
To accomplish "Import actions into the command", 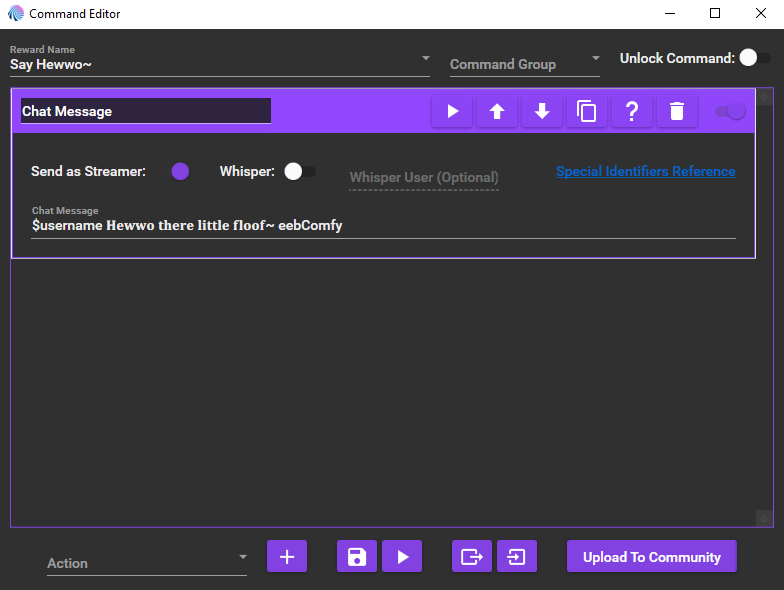I will pos(517,556).
